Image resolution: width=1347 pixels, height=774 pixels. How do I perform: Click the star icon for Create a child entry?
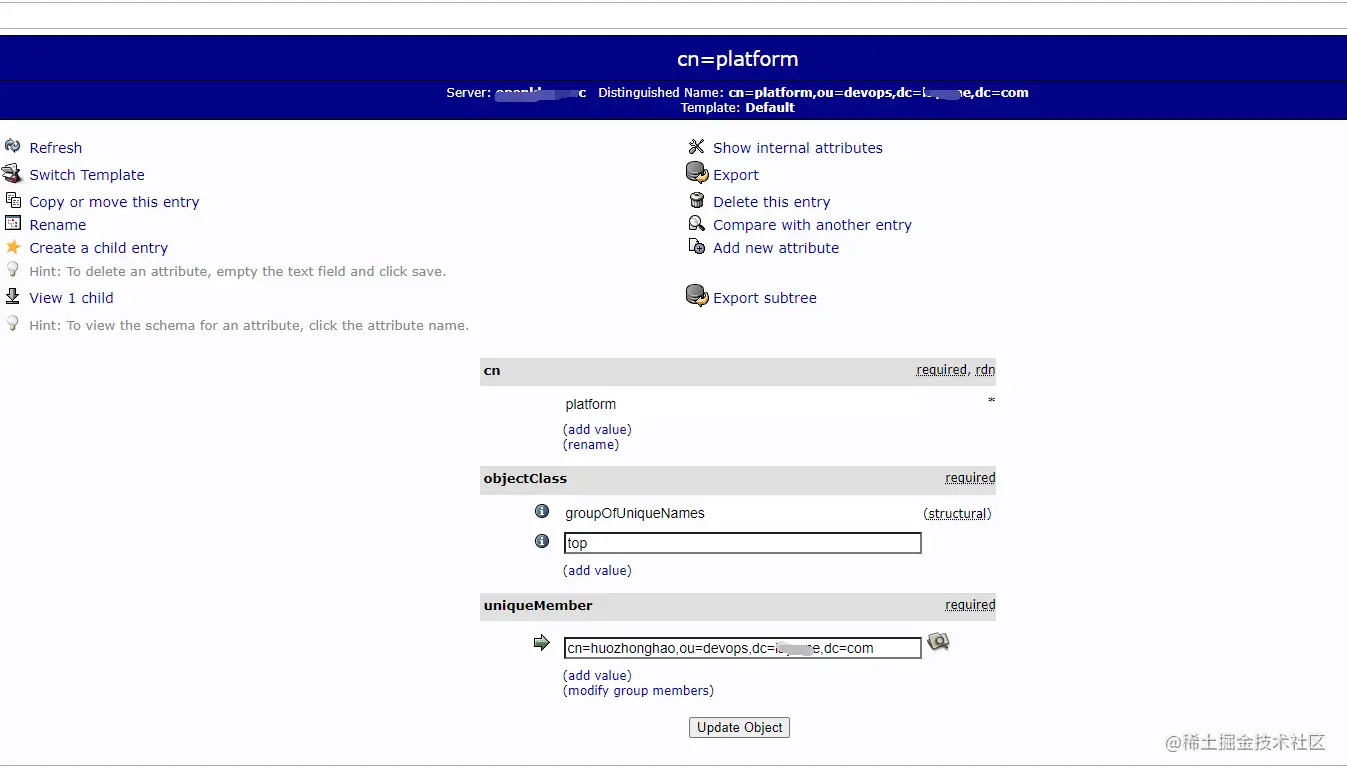click(13, 246)
